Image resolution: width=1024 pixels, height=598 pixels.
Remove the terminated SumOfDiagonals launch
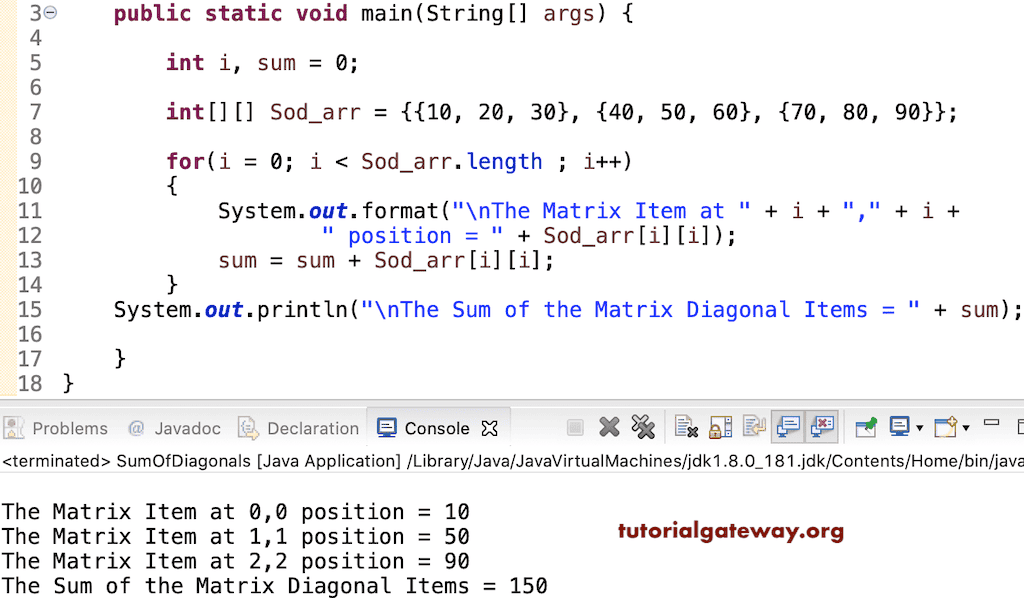point(610,427)
